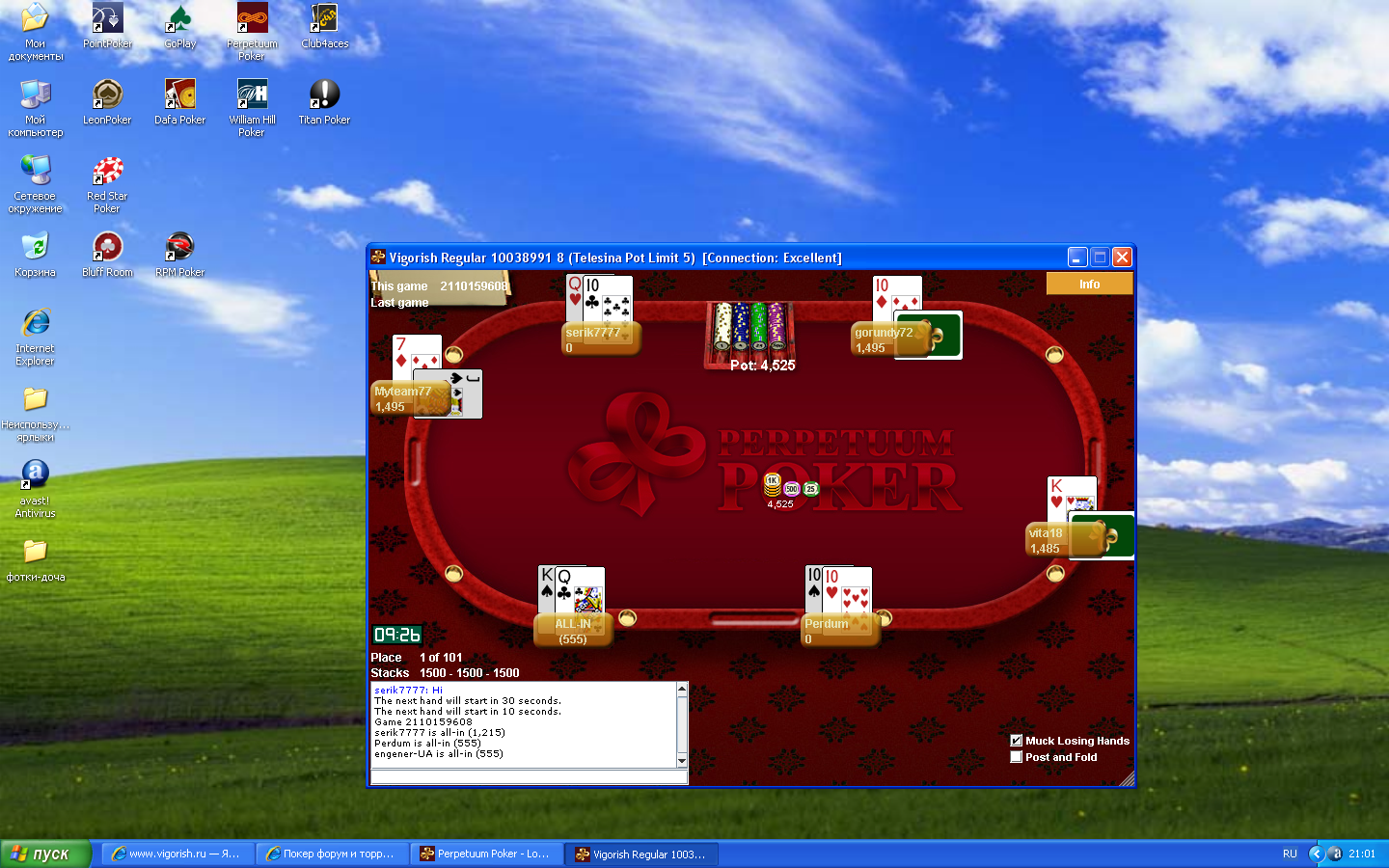Select the Мои документы folder icon
Viewport: 1389px width, 868px height.
[35, 32]
